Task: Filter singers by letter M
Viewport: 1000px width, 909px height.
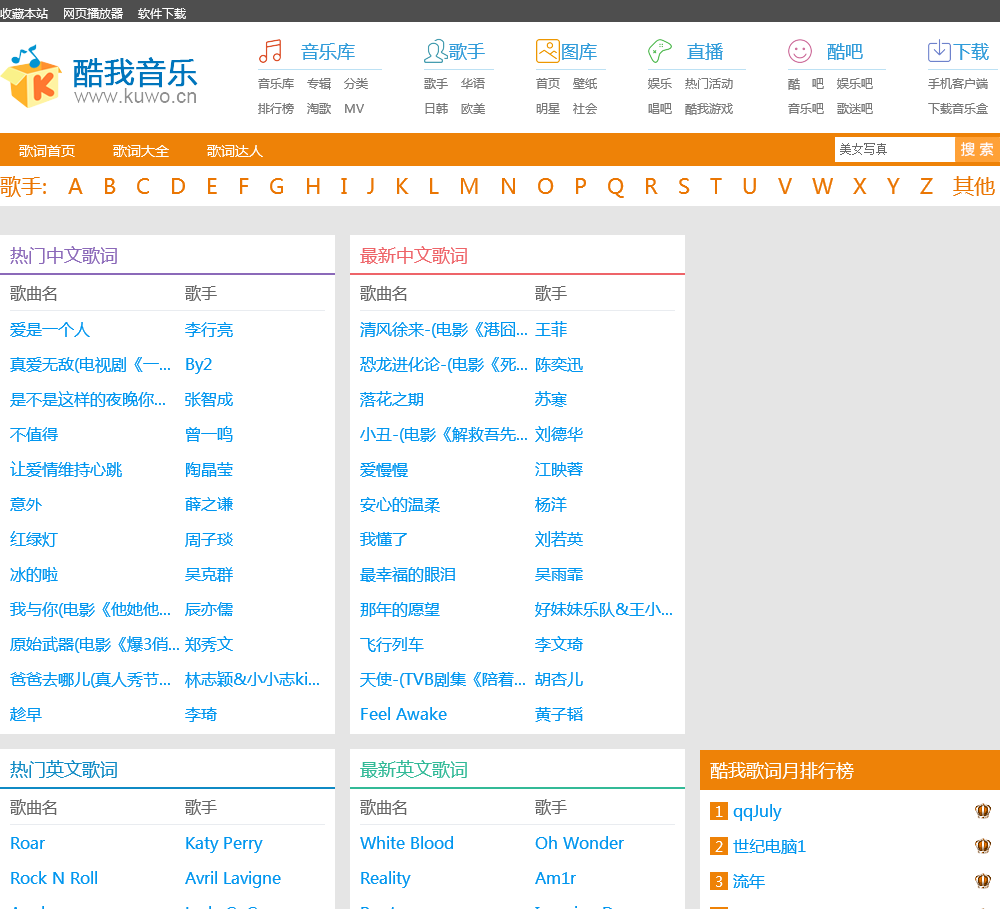Action: (469, 186)
